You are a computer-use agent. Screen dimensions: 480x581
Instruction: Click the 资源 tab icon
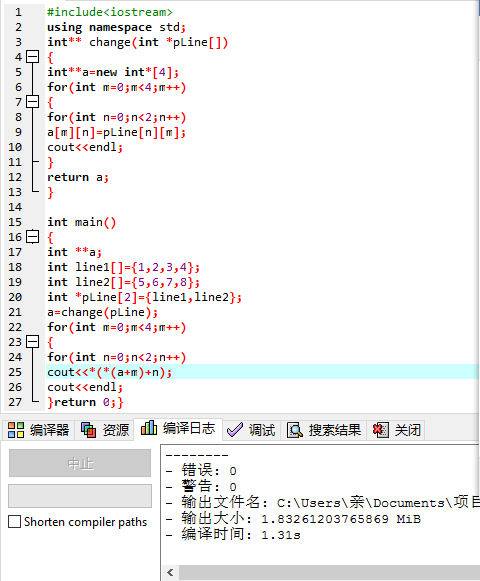[x=88, y=430]
